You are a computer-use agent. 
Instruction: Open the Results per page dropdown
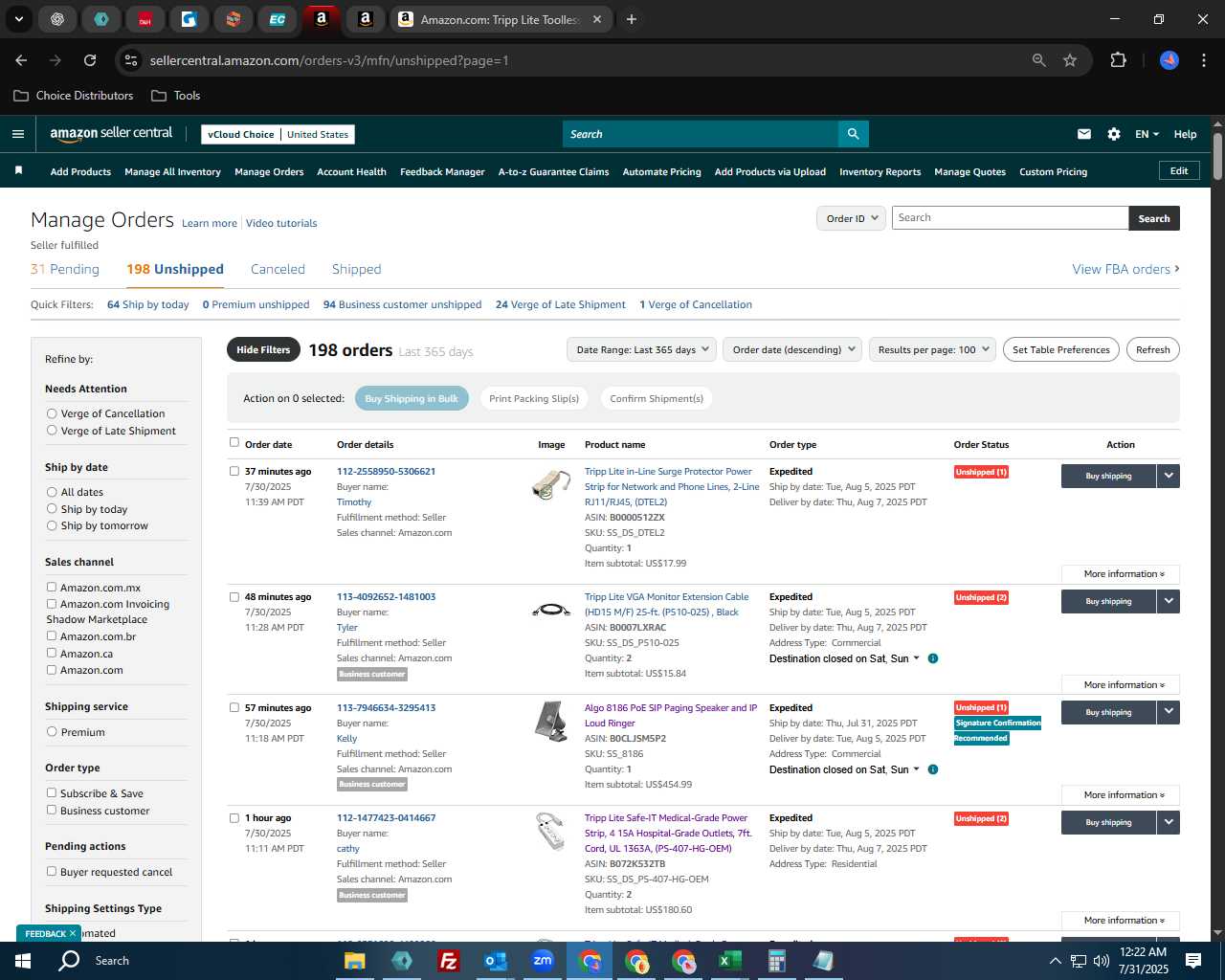coord(932,349)
